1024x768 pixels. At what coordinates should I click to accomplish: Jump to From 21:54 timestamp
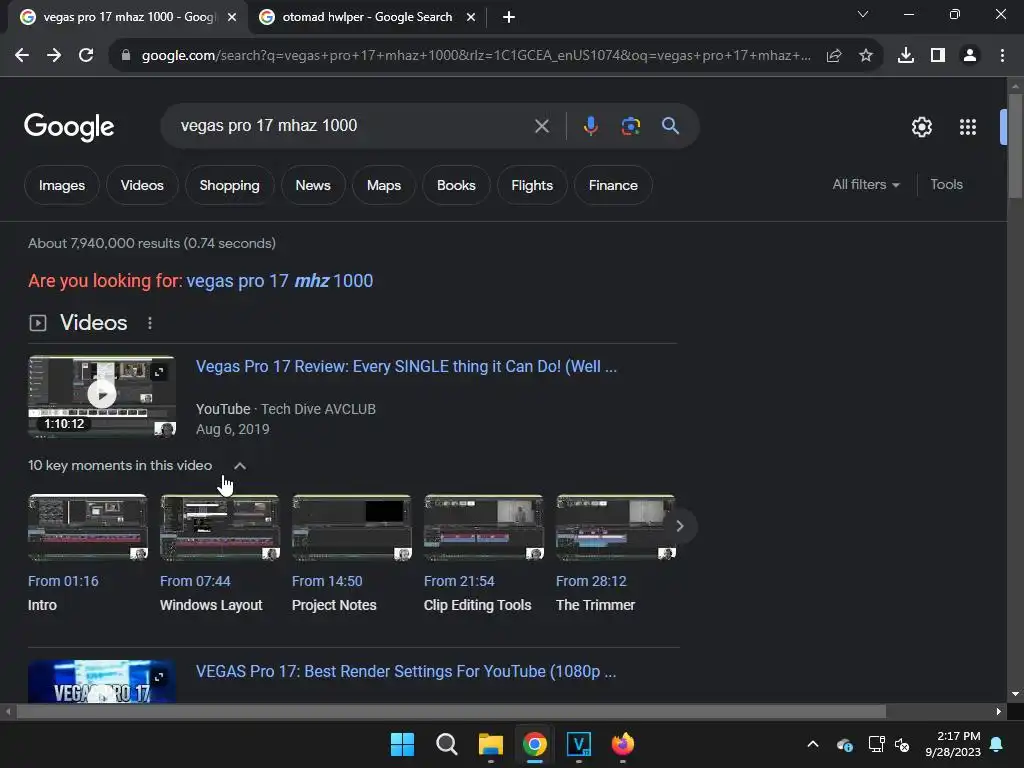pos(459,581)
